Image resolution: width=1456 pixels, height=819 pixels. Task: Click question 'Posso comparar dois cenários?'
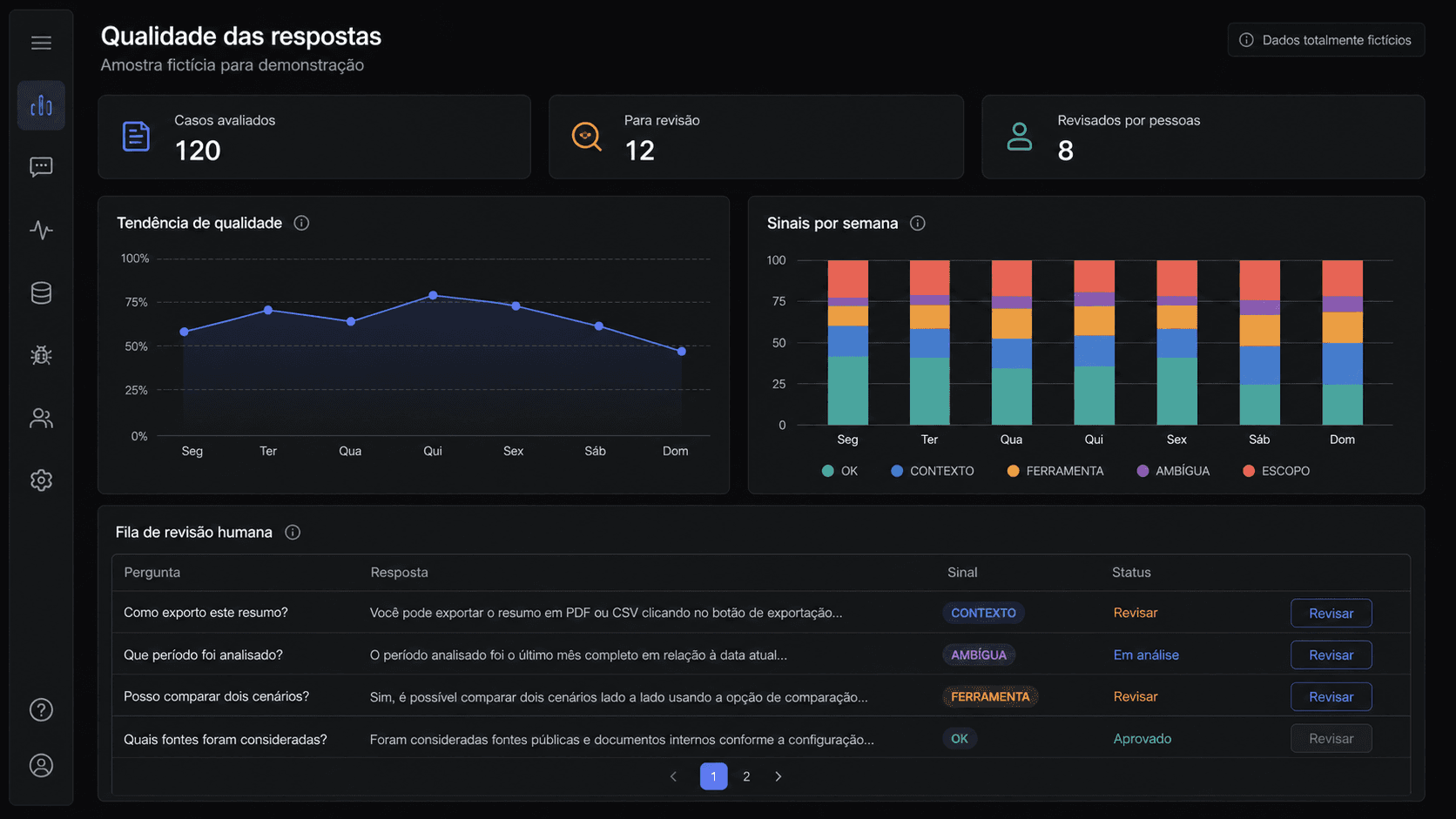216,696
